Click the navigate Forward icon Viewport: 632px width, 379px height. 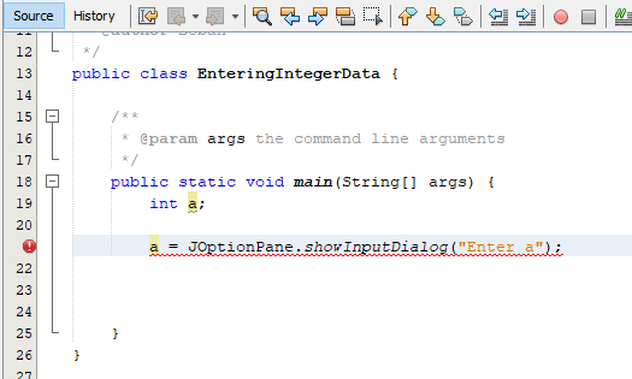pos(214,17)
